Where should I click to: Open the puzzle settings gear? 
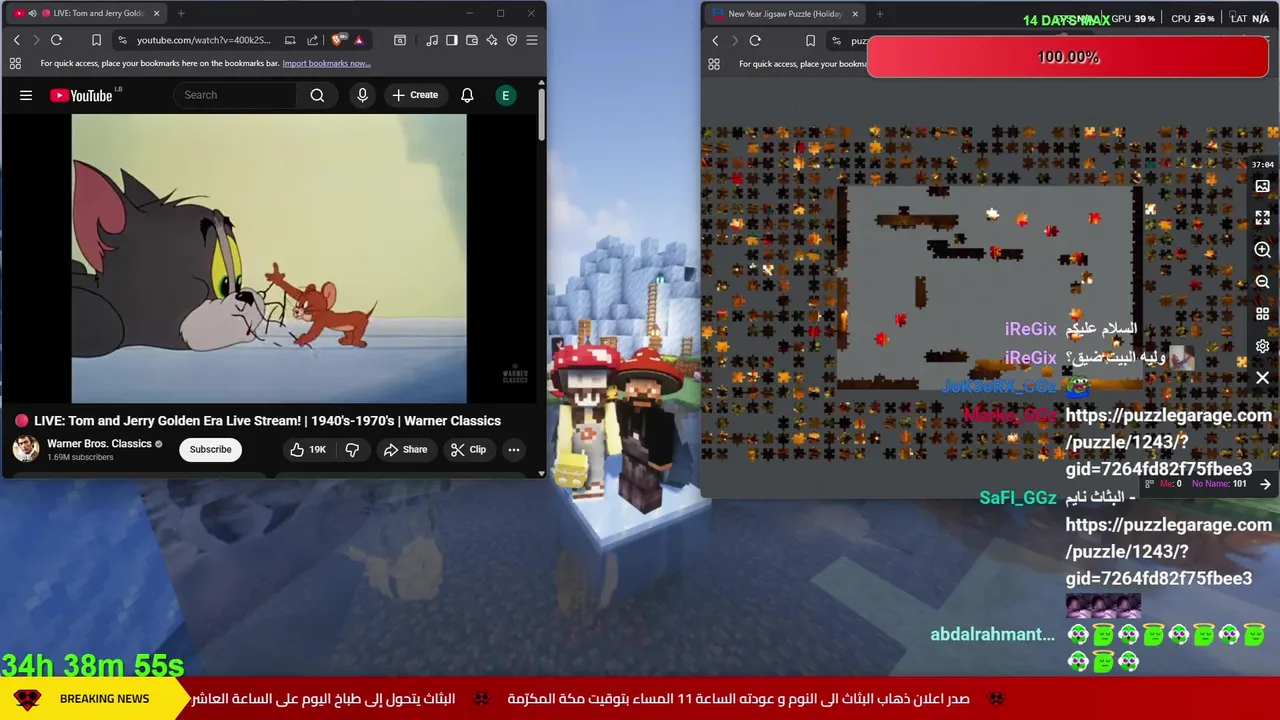[1262, 346]
